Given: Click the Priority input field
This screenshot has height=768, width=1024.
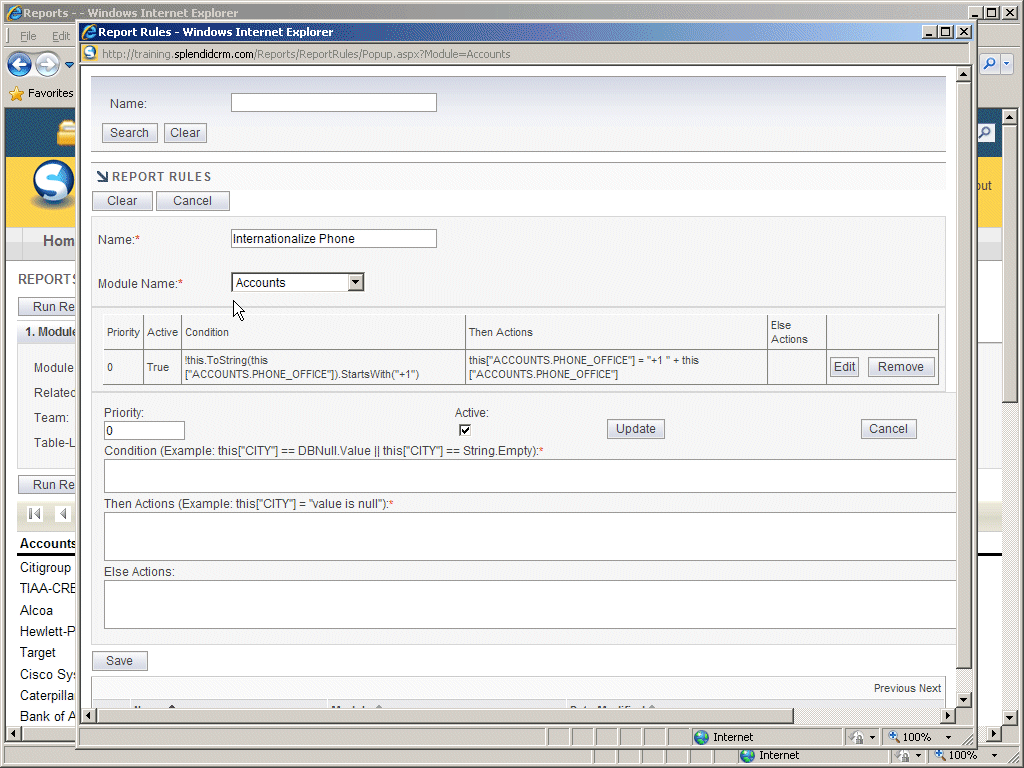Looking at the screenshot, I should [144, 430].
